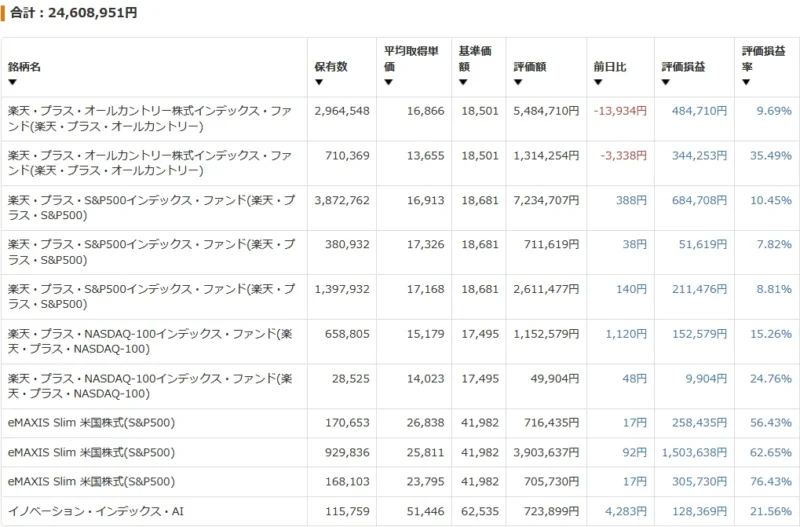Click the 35.49% return rate
Viewport: 800px width, 527px height.
[x=771, y=156]
